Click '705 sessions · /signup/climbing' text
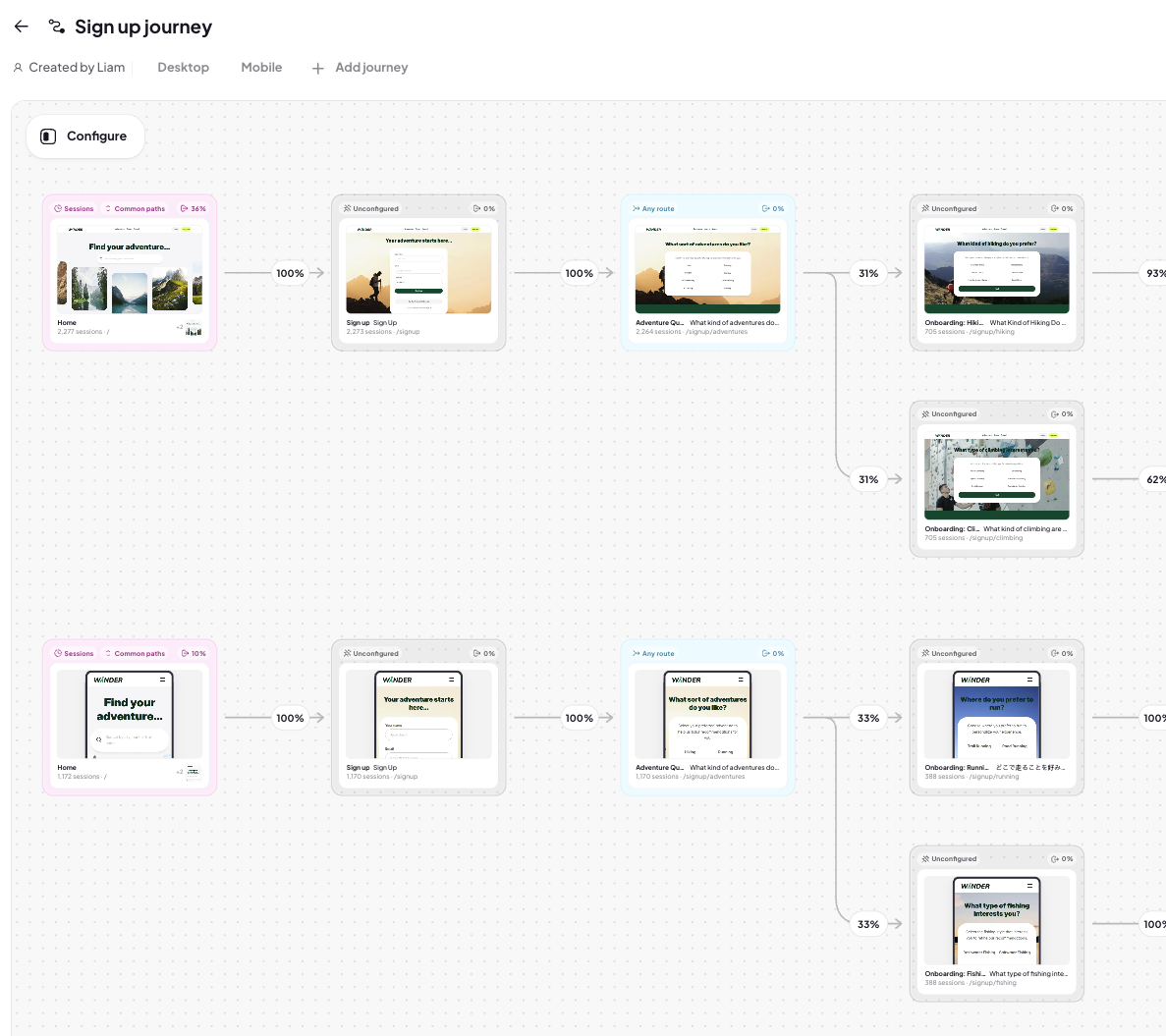1166x1036 pixels. [x=973, y=538]
